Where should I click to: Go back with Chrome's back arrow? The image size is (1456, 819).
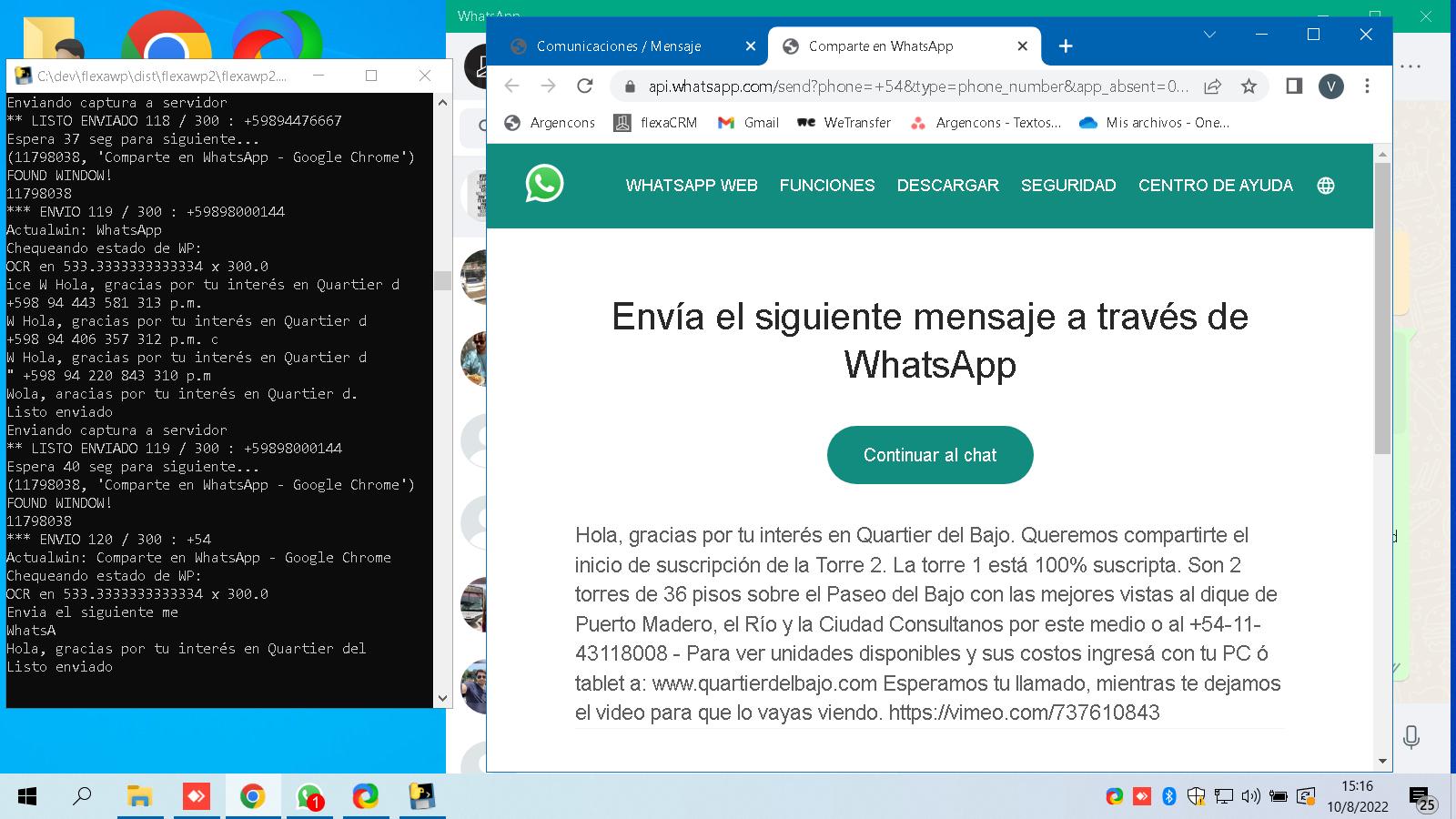point(511,86)
